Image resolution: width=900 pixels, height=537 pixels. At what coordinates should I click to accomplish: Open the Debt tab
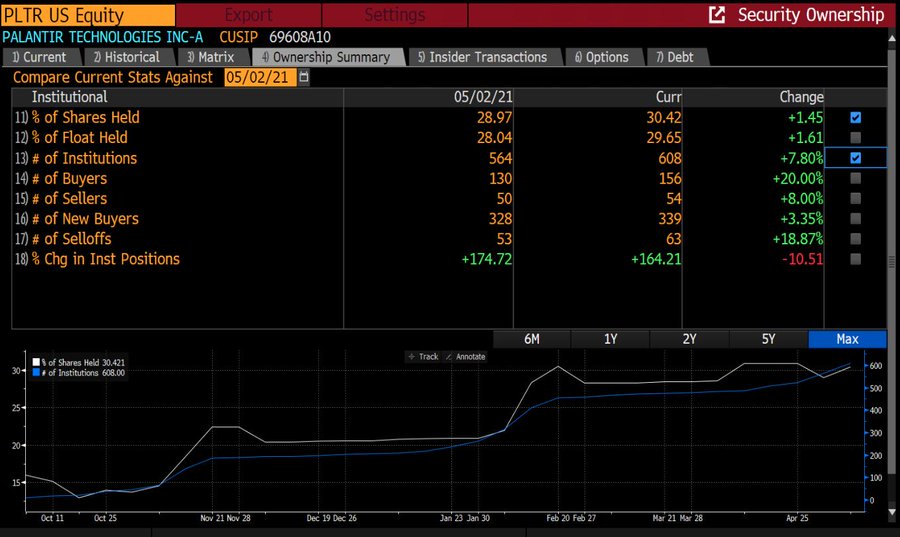point(676,57)
